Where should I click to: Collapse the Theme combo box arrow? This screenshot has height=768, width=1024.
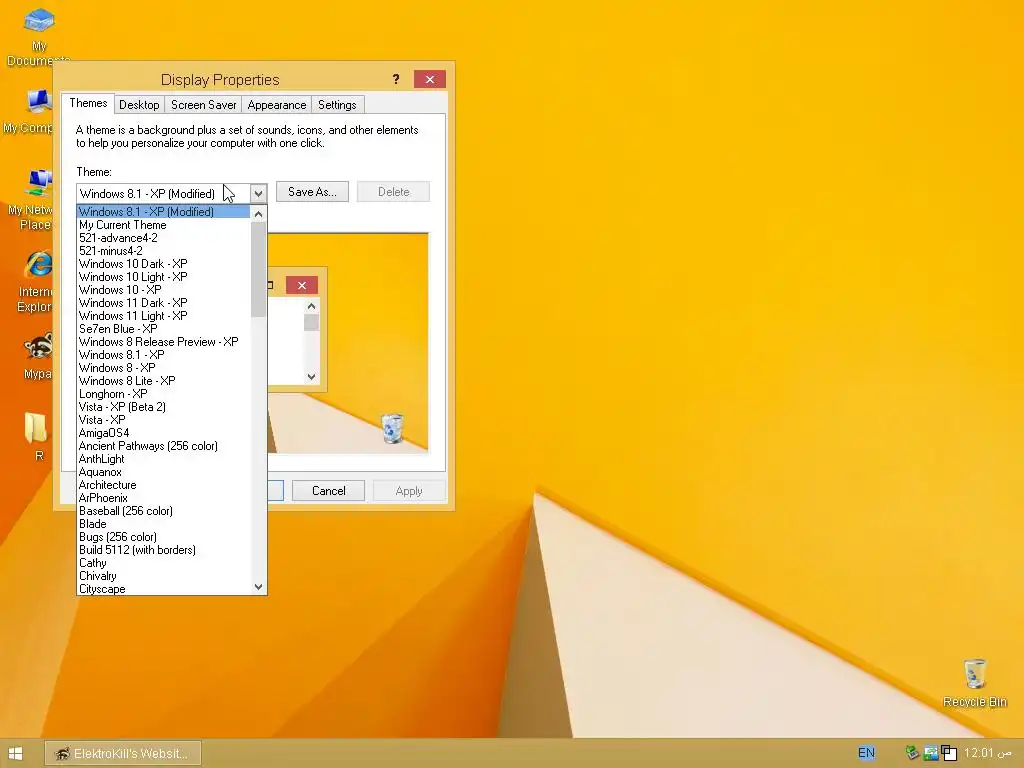[x=258, y=193]
